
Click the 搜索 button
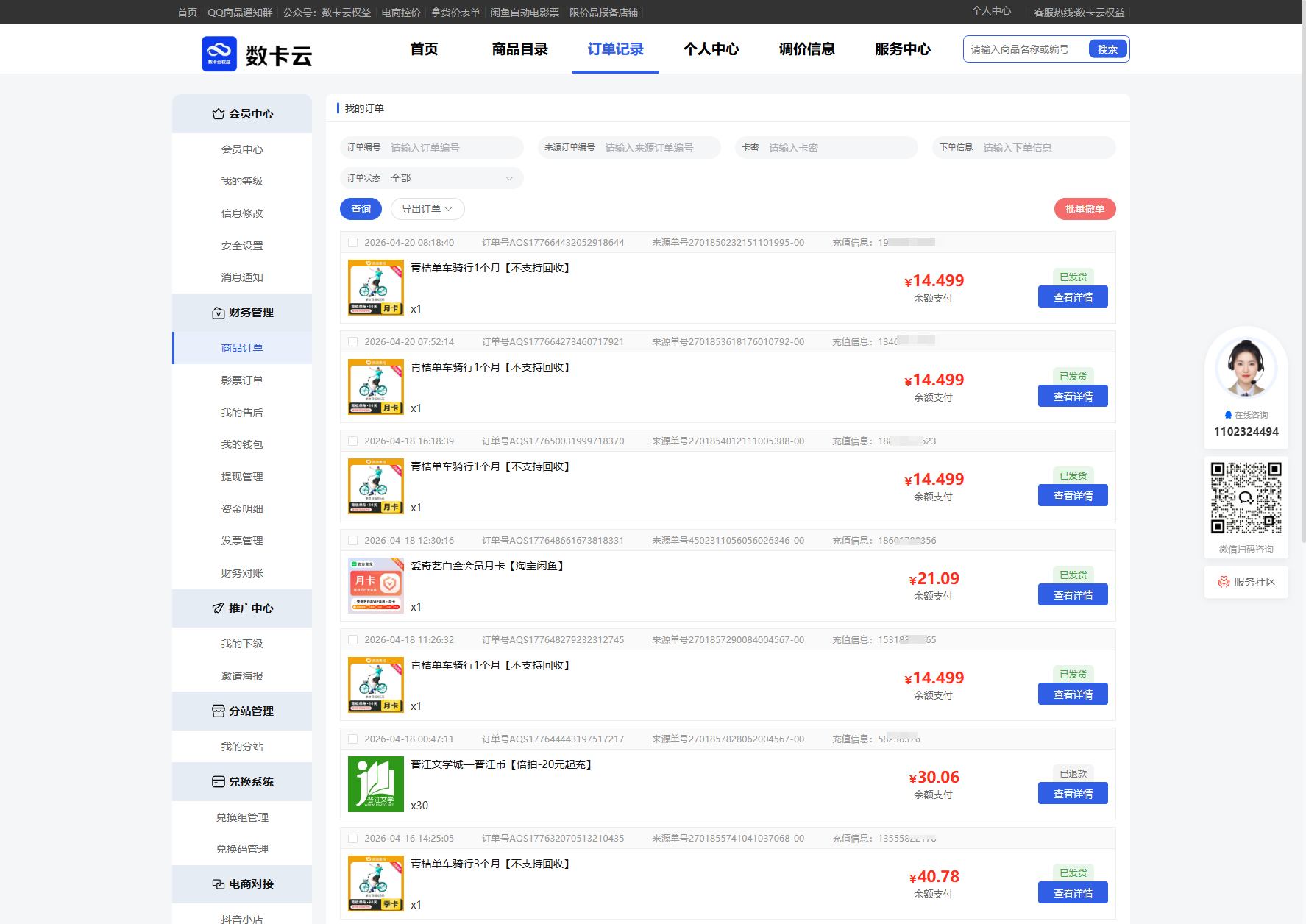click(x=1108, y=49)
